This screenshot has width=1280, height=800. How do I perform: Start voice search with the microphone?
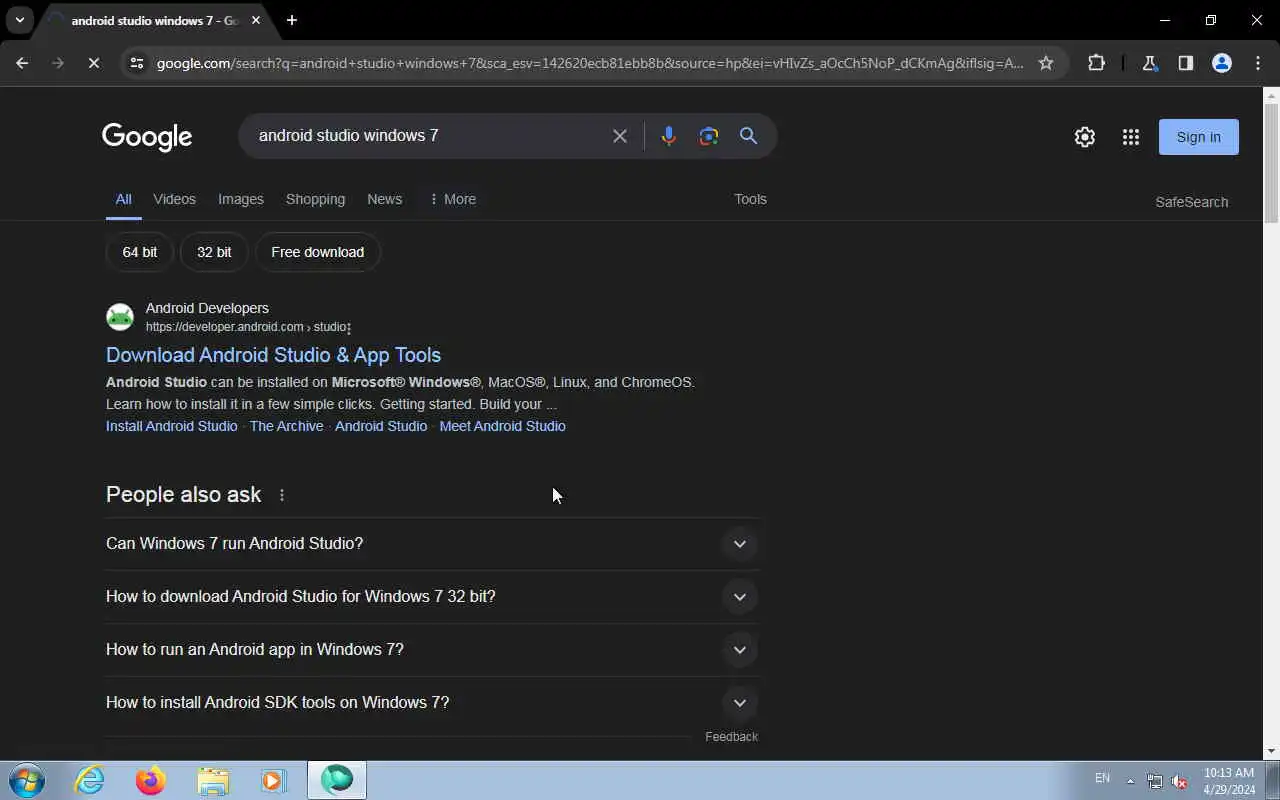click(668, 136)
